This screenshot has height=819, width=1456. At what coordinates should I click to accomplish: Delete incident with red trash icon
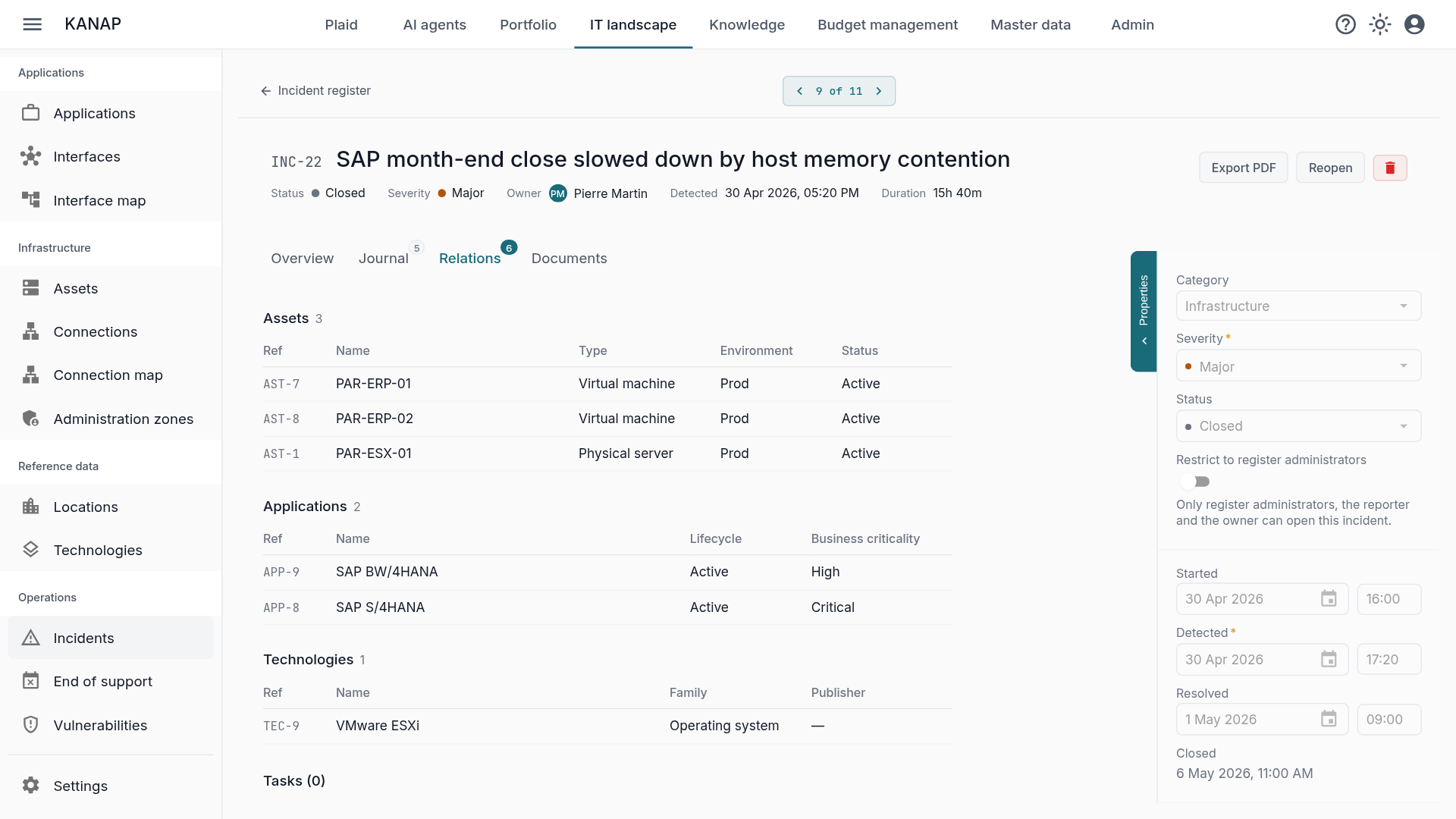1390,168
